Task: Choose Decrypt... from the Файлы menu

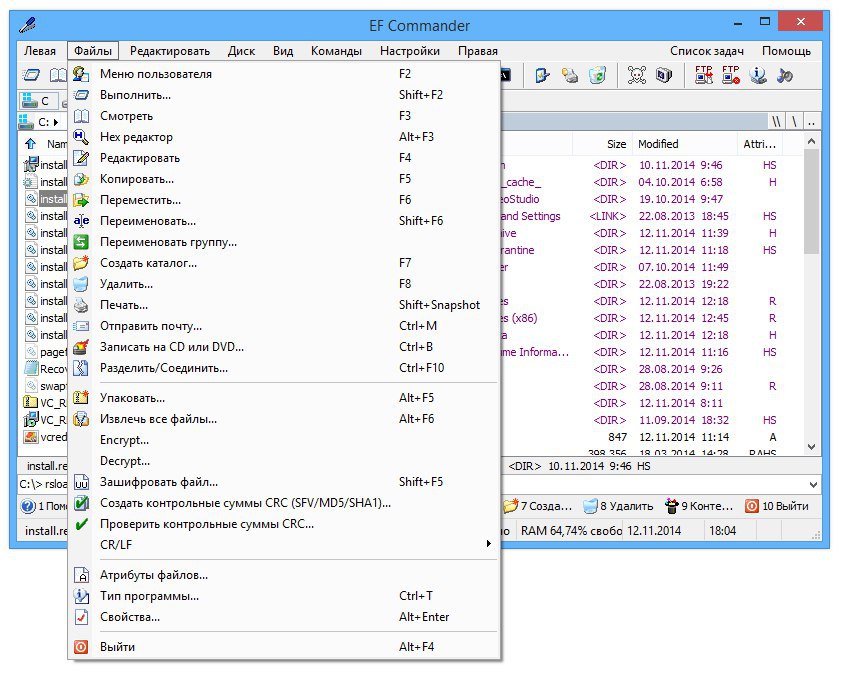Action: 125,461
